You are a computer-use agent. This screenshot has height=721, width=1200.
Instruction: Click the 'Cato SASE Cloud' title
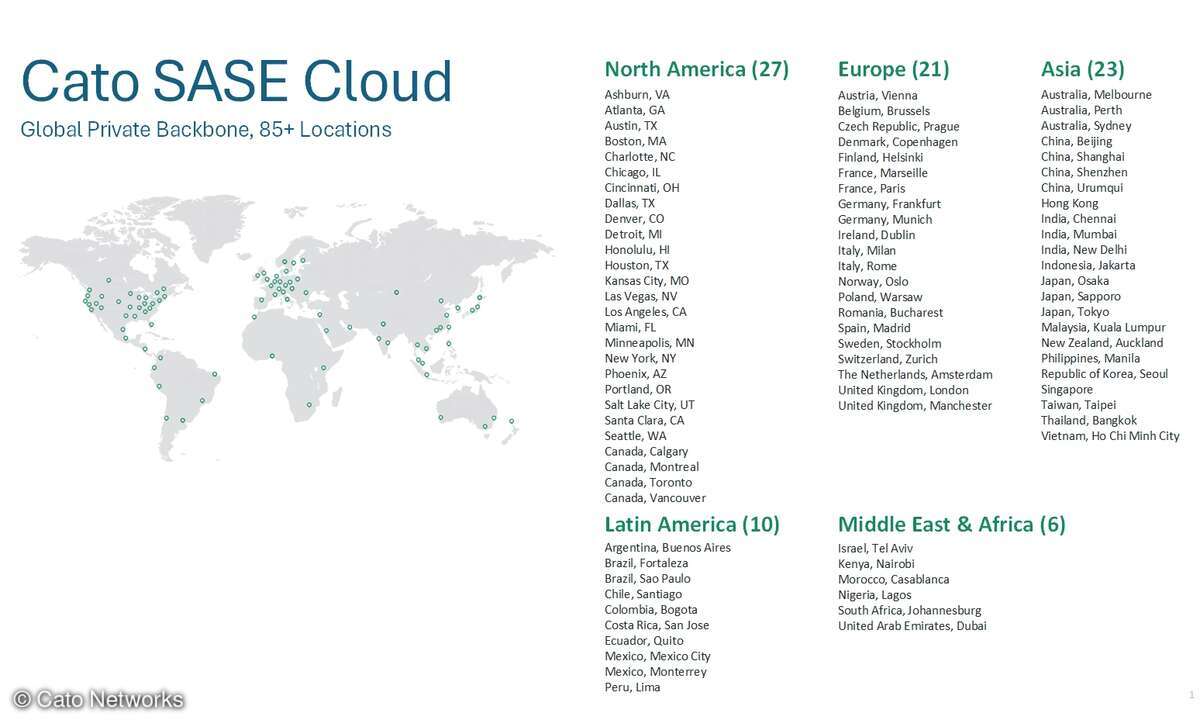(x=236, y=81)
